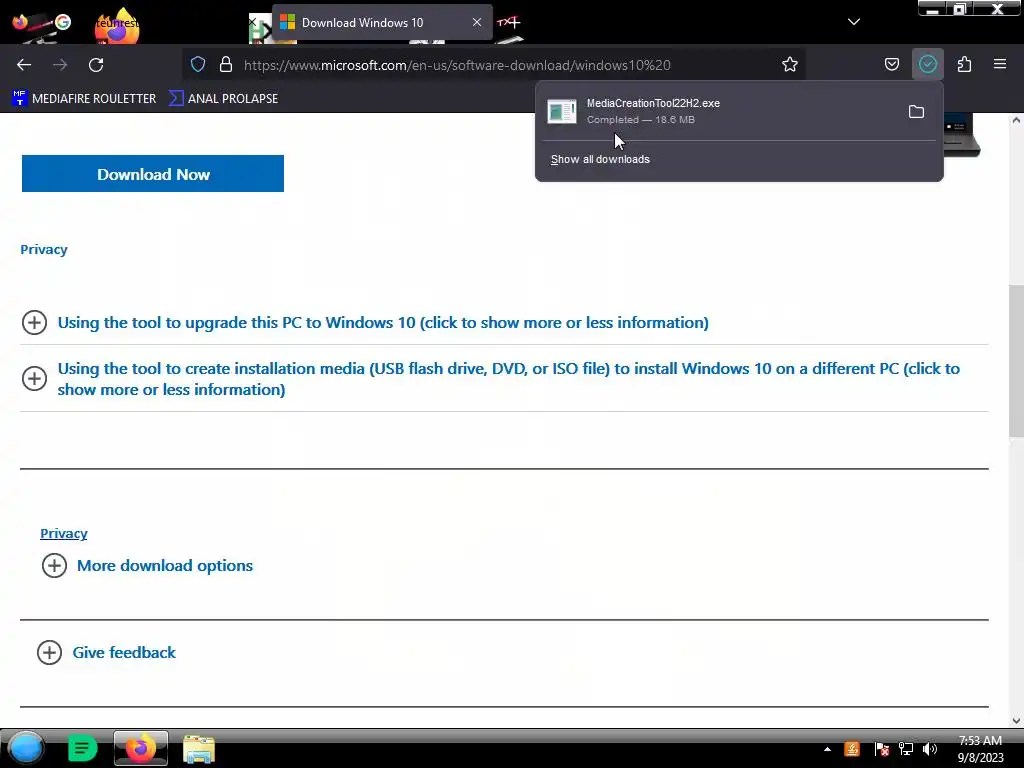The image size is (1024, 768).
Task: Click the site security padlock icon
Action: coord(226,64)
